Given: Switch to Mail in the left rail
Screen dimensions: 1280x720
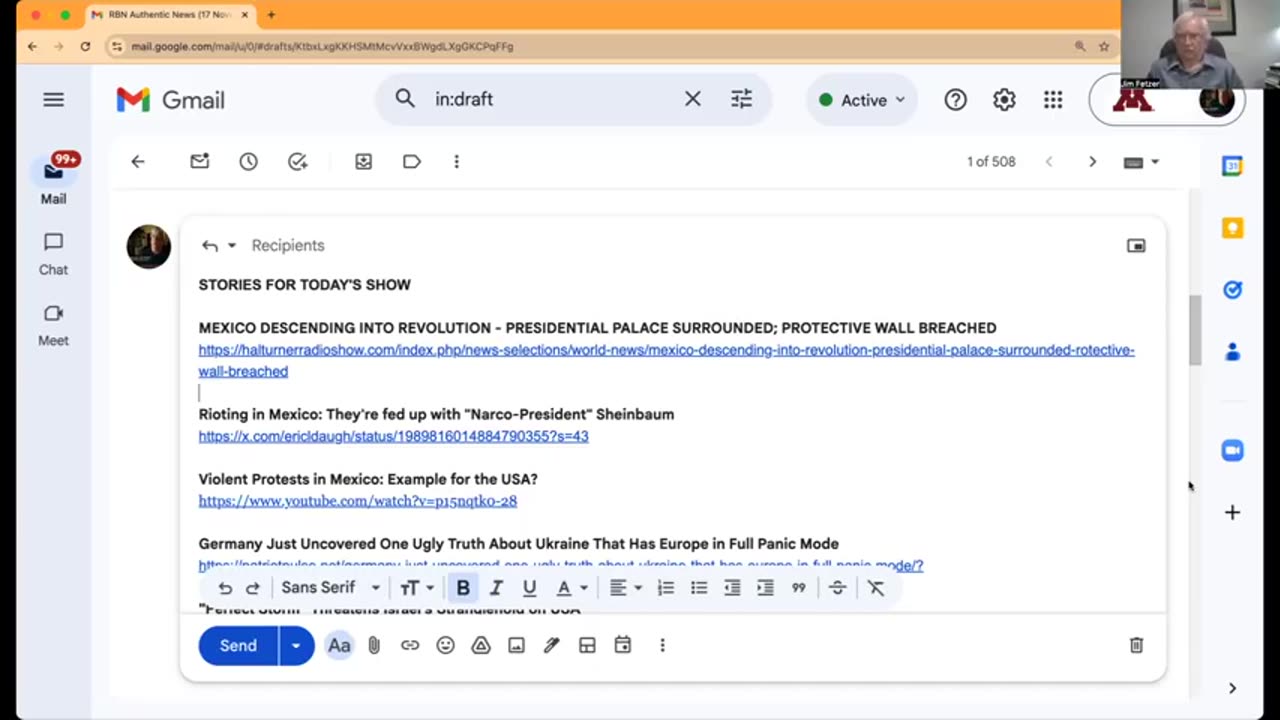Looking at the screenshot, I should click(x=53, y=181).
